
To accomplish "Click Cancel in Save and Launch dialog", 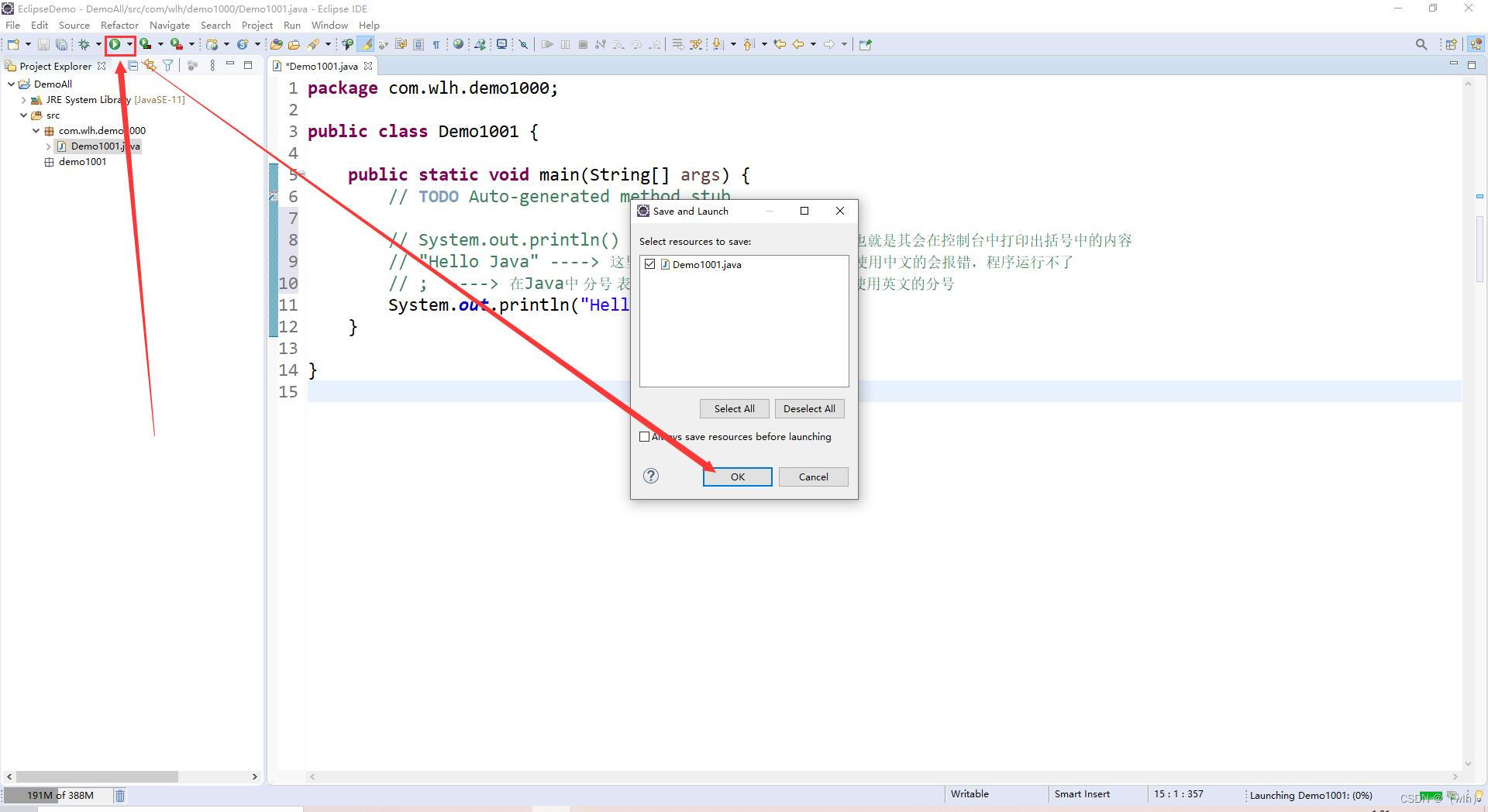I will (813, 477).
